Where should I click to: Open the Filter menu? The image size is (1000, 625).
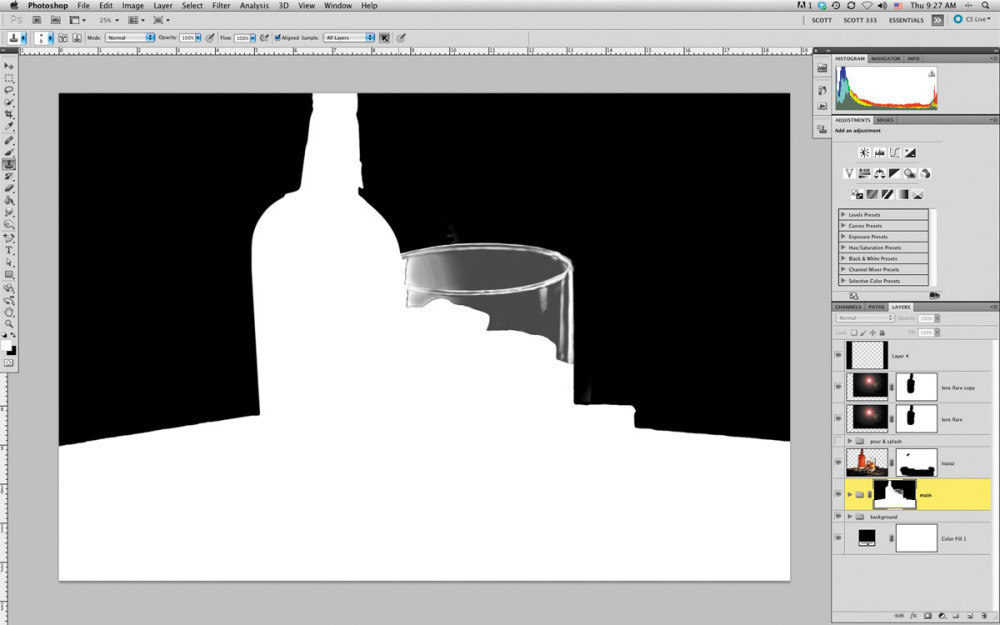pyautogui.click(x=221, y=6)
